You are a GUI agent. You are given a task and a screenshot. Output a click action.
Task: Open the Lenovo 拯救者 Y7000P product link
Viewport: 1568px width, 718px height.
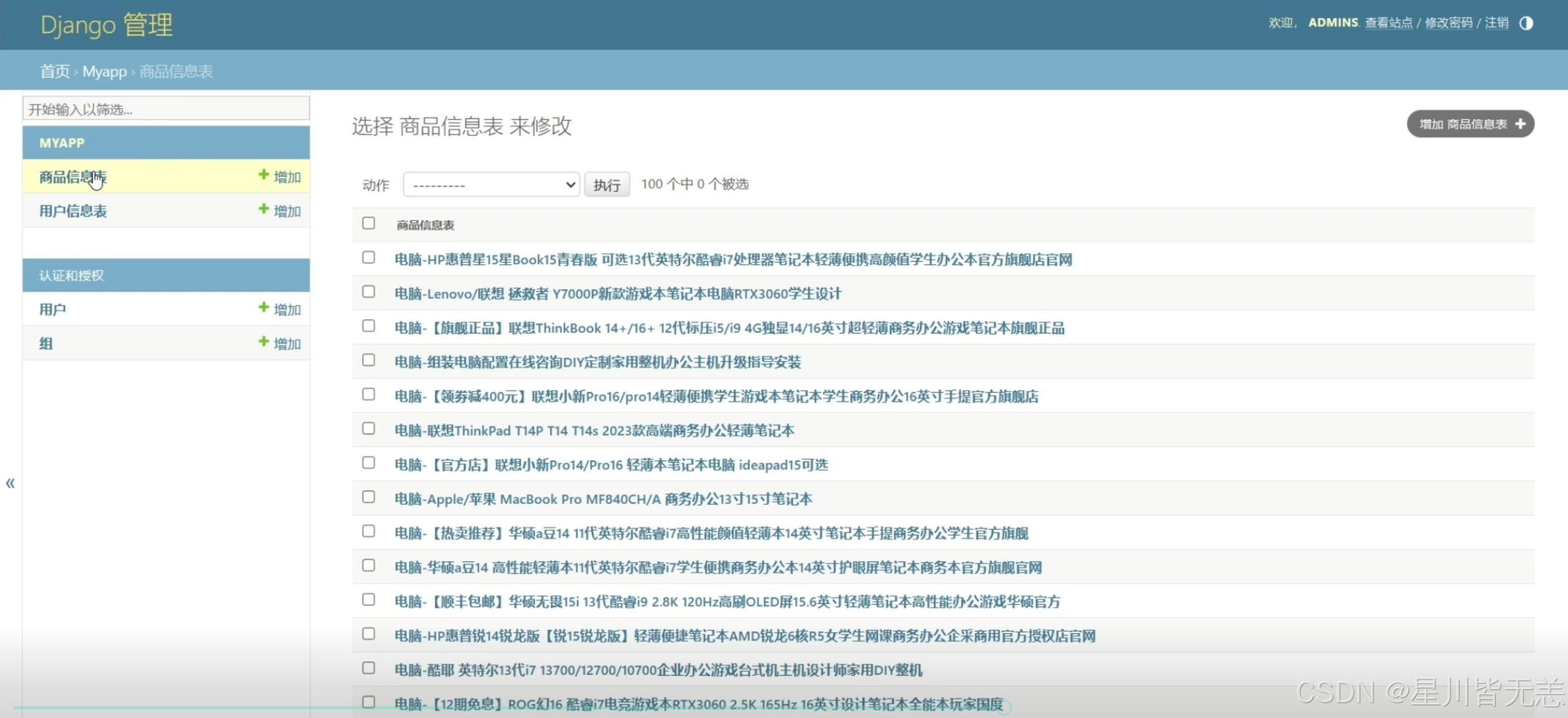click(x=618, y=294)
